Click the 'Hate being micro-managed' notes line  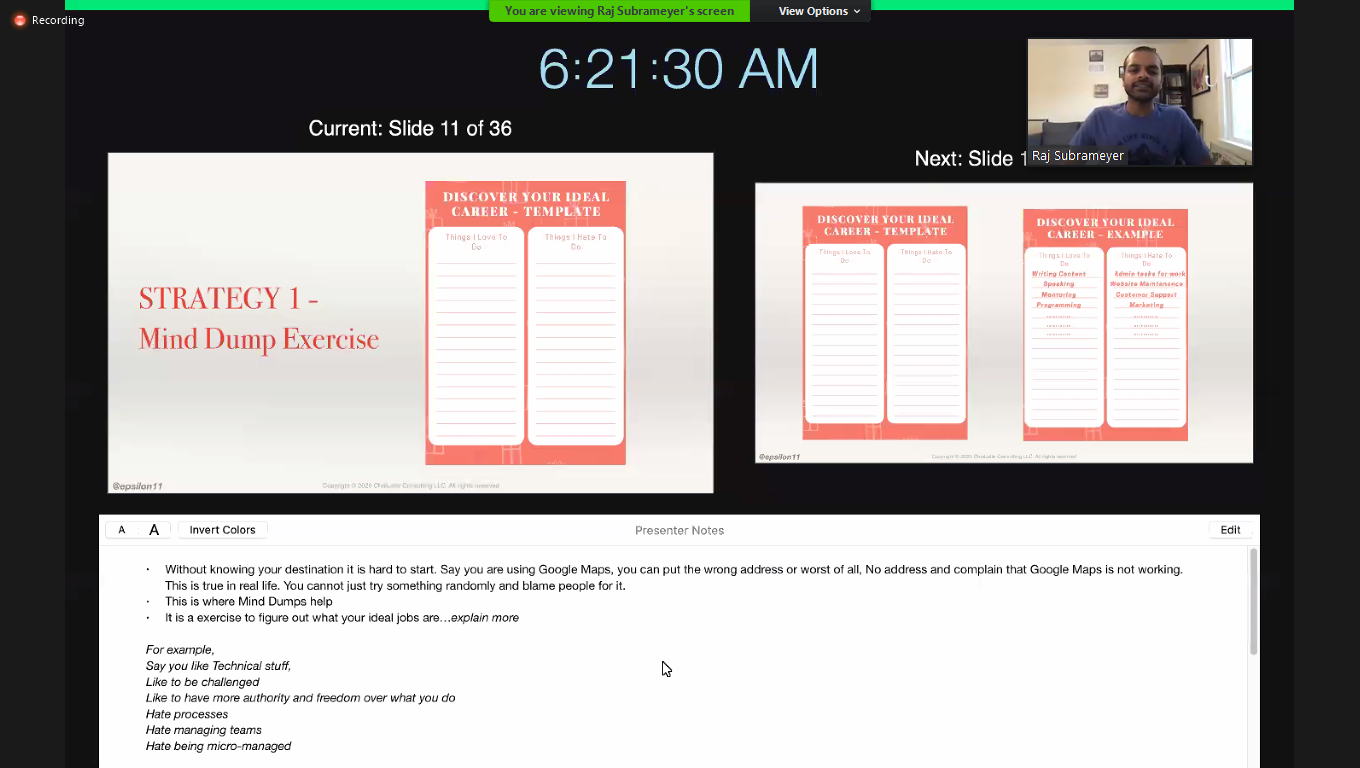(218, 746)
